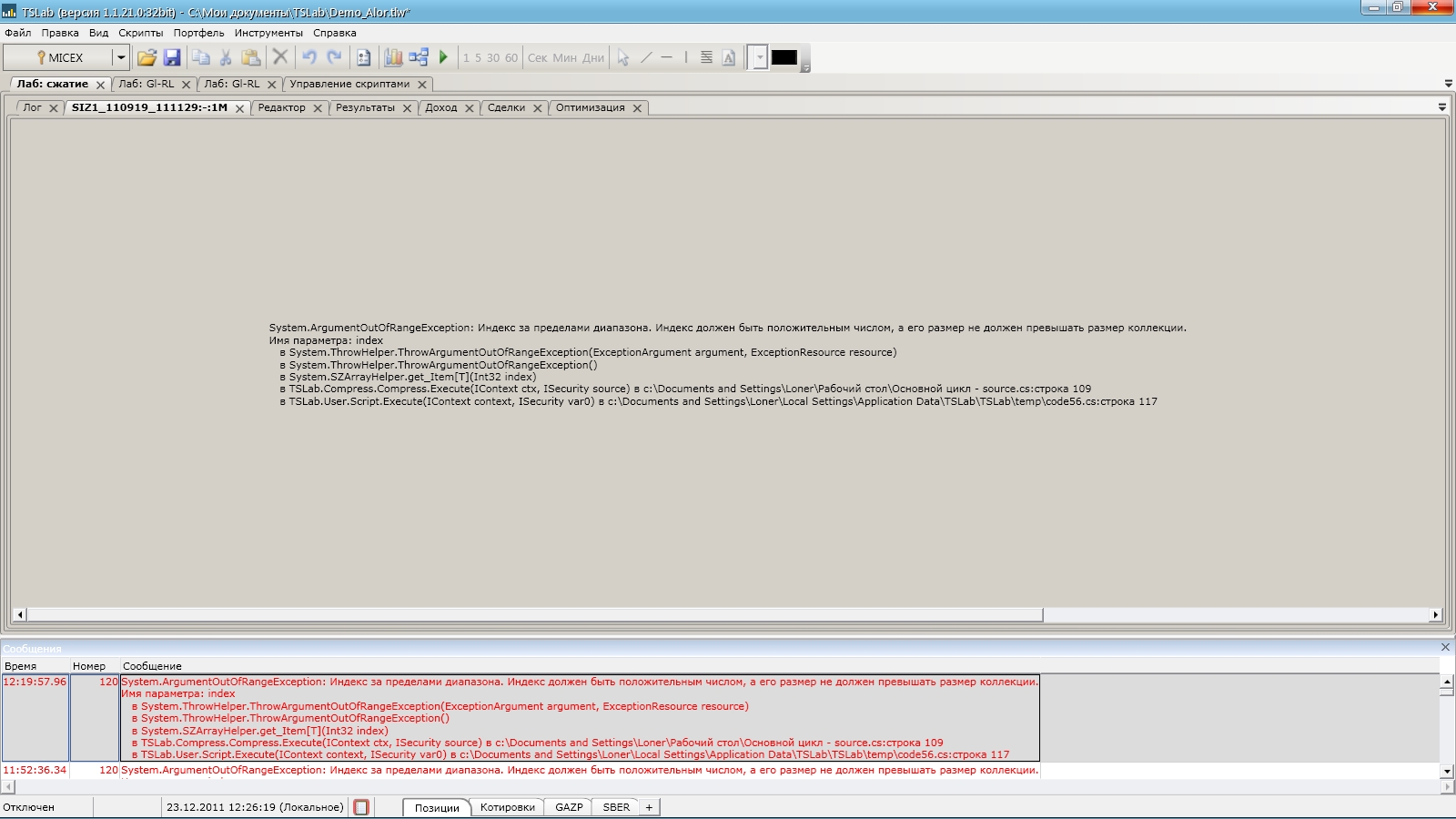Set interval unit to Мин
This screenshot has height=819, width=1456.
[x=565, y=57]
